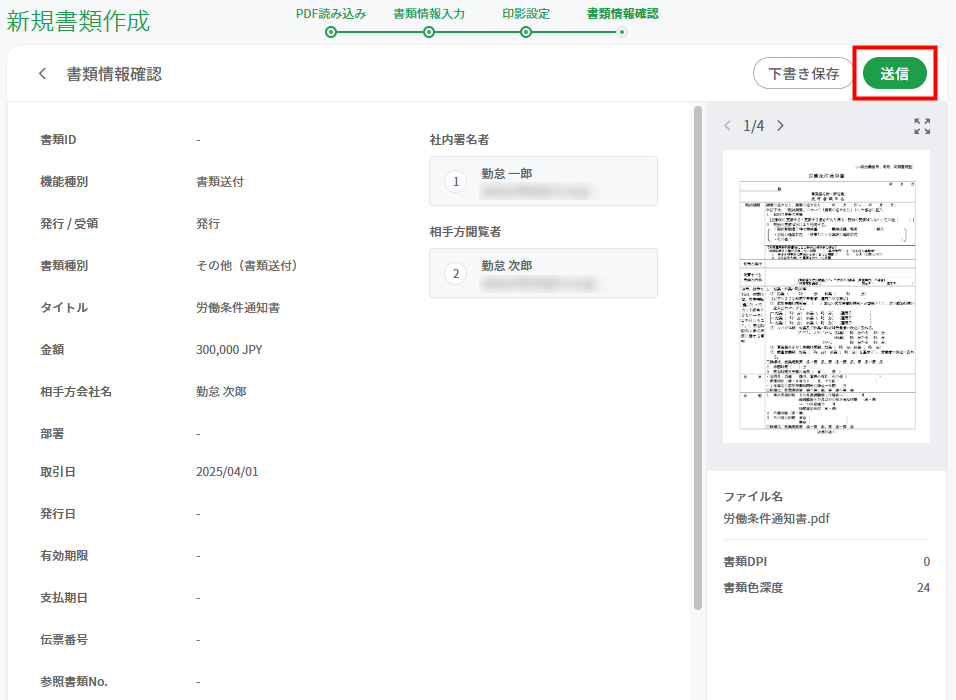The width and height of the screenshot is (956, 700).
Task: Click the number 1 signer badge
Action: pos(456,182)
